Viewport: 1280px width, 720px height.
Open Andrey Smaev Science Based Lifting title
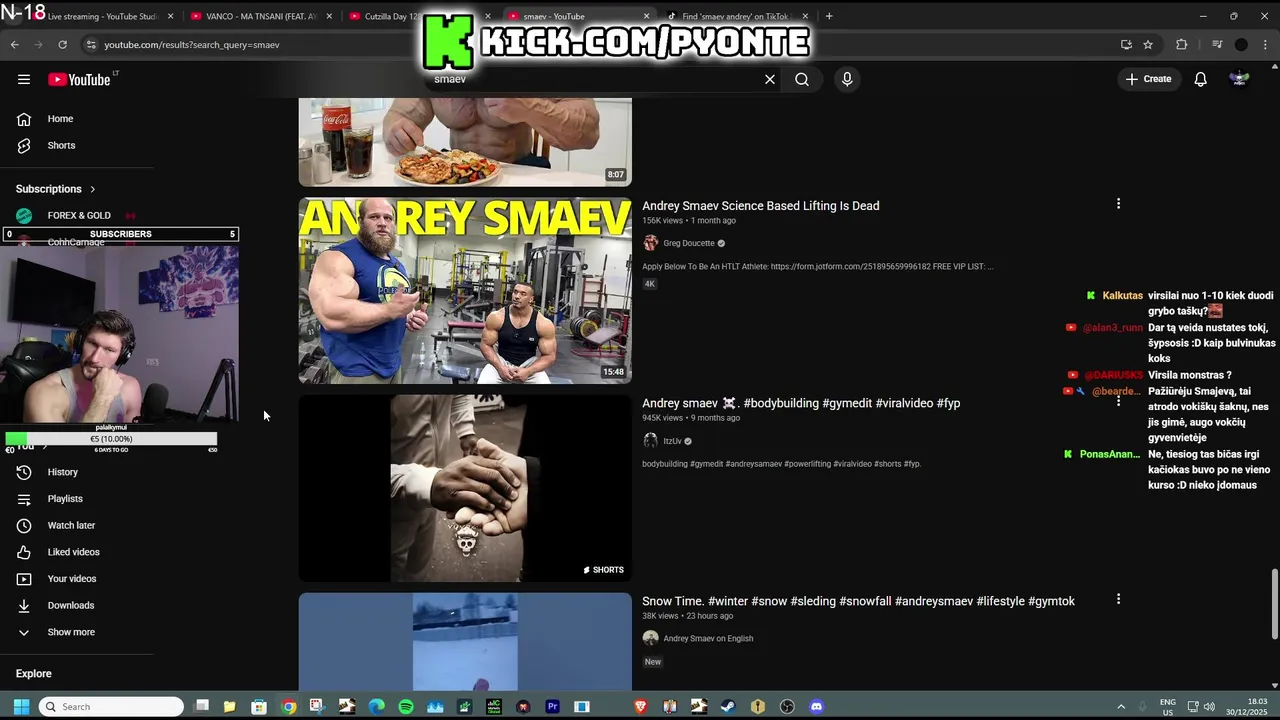pyautogui.click(x=760, y=206)
